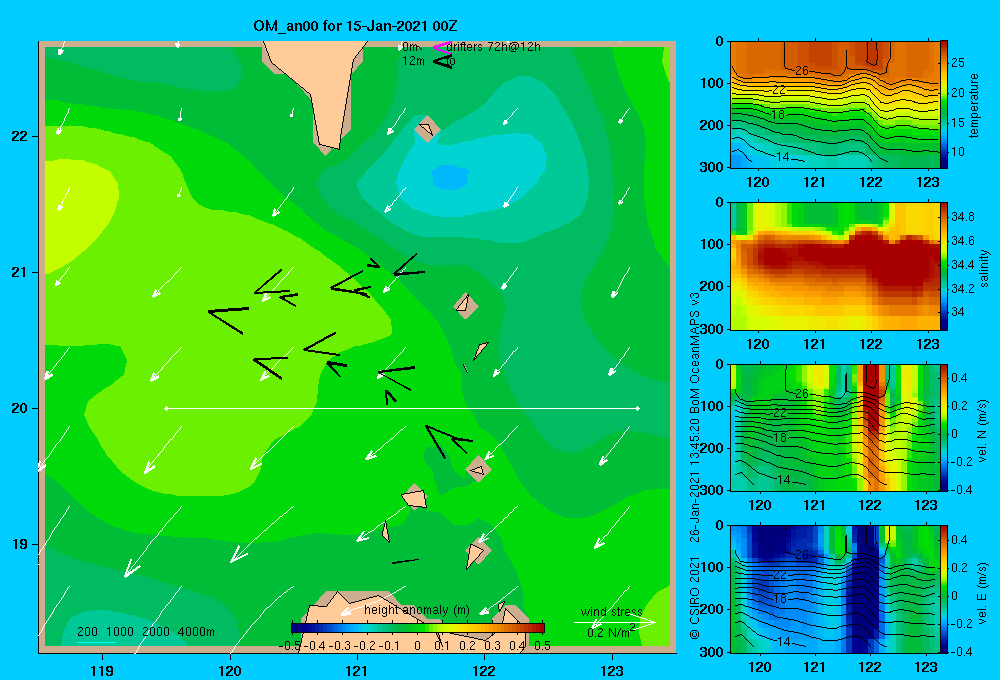
Task: Select the "wind stress" legend label
Action: (611, 611)
